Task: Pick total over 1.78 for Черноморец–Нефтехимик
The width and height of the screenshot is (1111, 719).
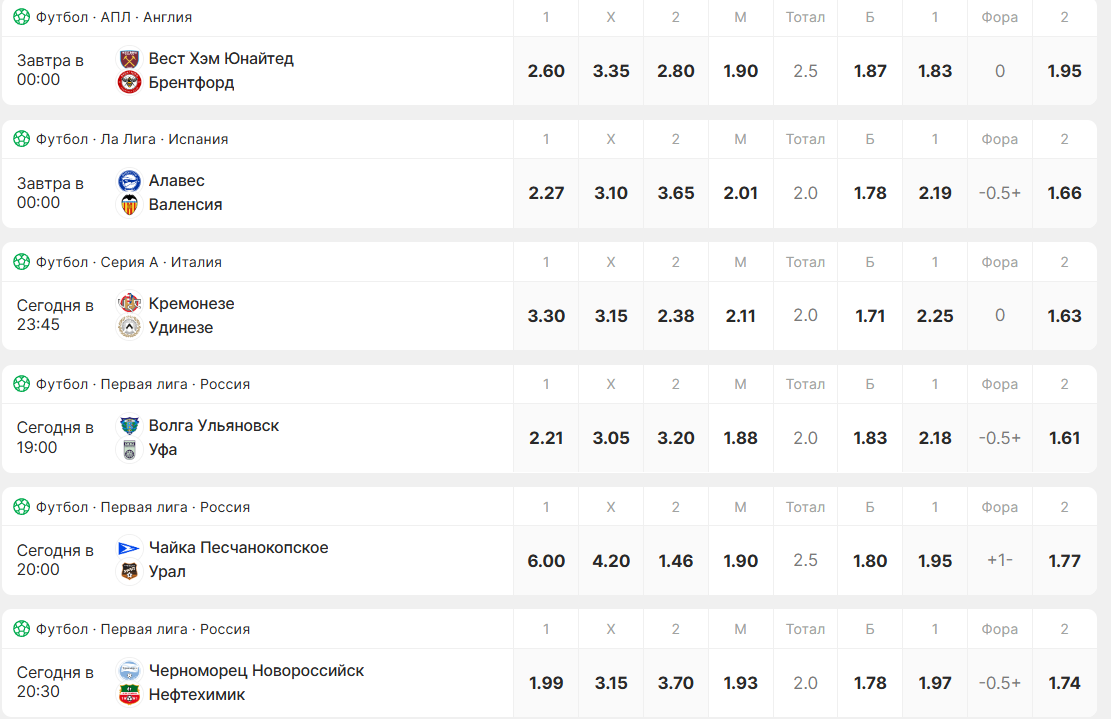Action: 870,683
